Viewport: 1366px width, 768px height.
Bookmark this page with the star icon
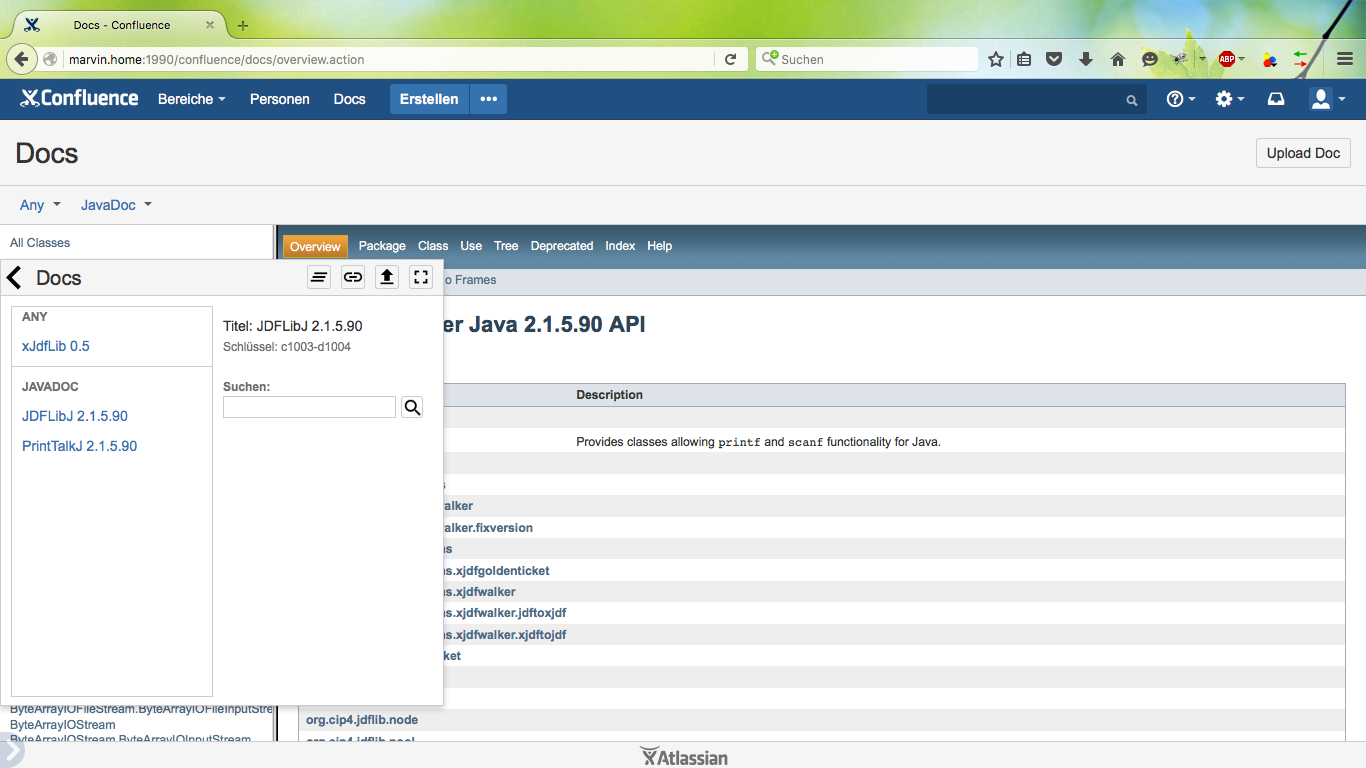[x=996, y=59]
